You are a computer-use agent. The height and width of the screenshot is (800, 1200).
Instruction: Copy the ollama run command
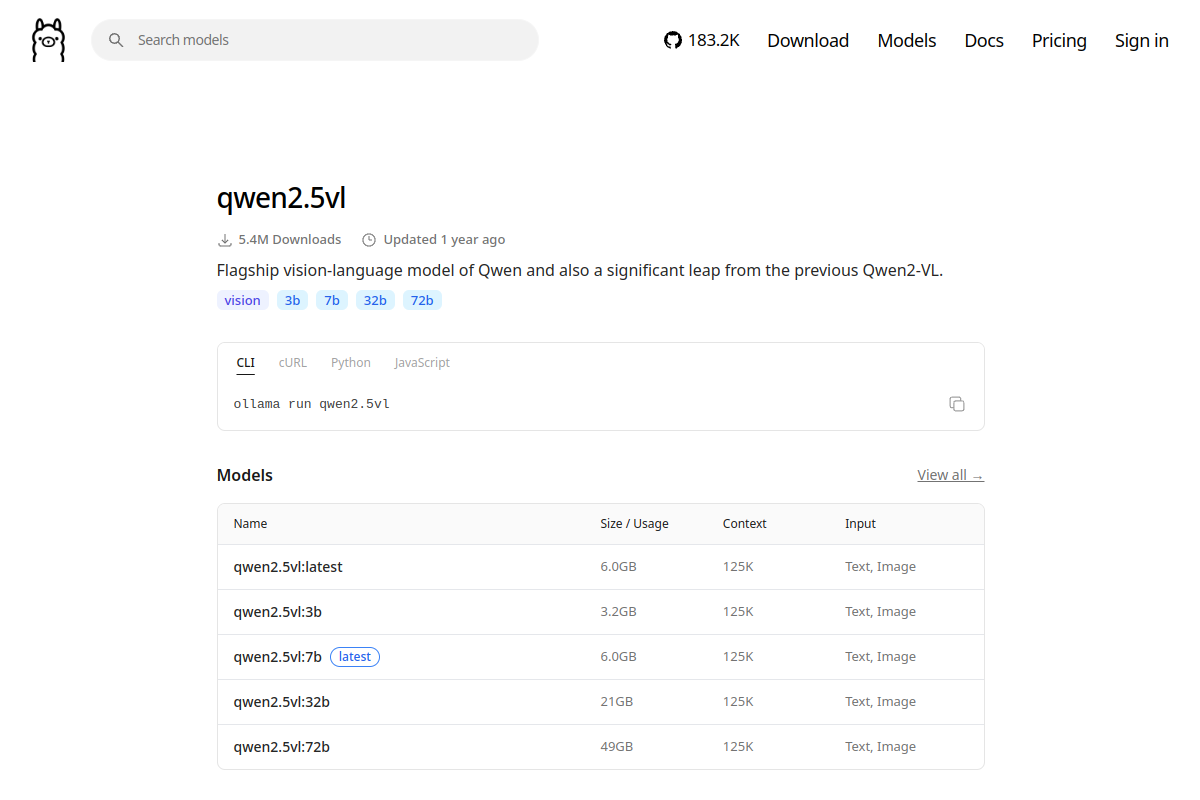pyautogui.click(x=957, y=404)
